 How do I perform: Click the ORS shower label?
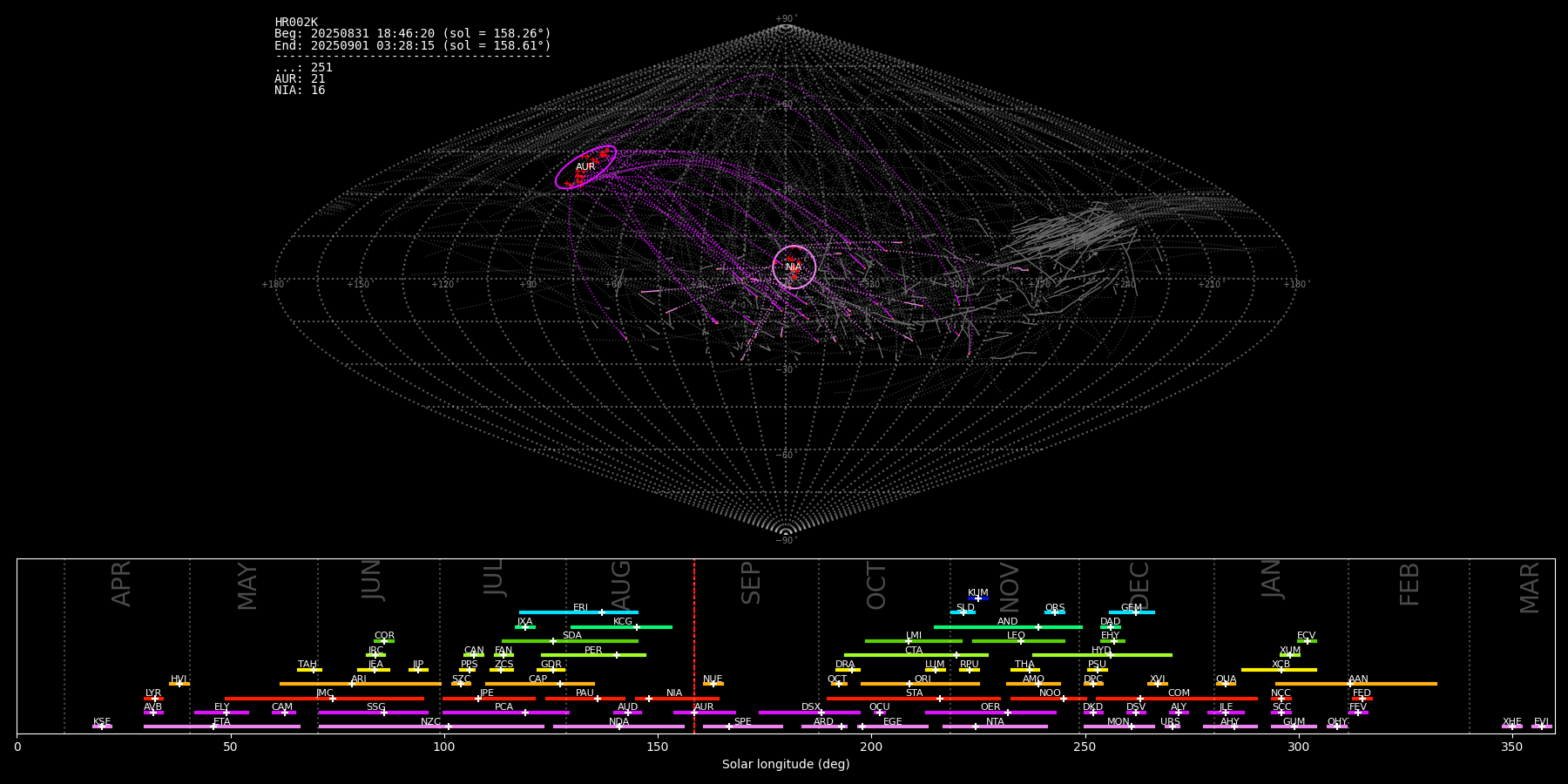click(1055, 608)
